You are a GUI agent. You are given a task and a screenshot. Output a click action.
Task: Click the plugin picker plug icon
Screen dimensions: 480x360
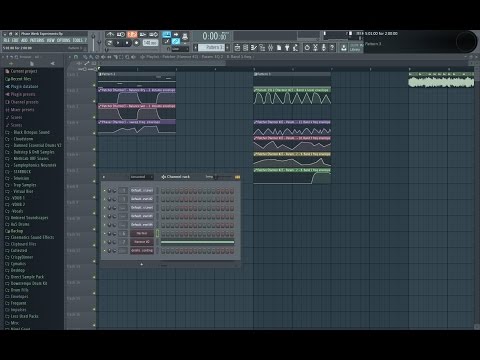[x=287, y=48]
